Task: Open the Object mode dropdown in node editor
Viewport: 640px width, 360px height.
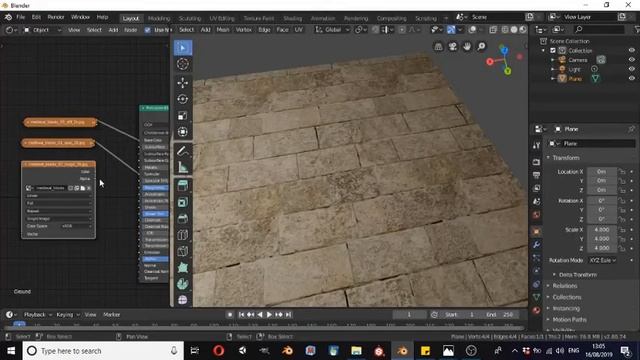Action: pyautogui.click(x=42, y=30)
